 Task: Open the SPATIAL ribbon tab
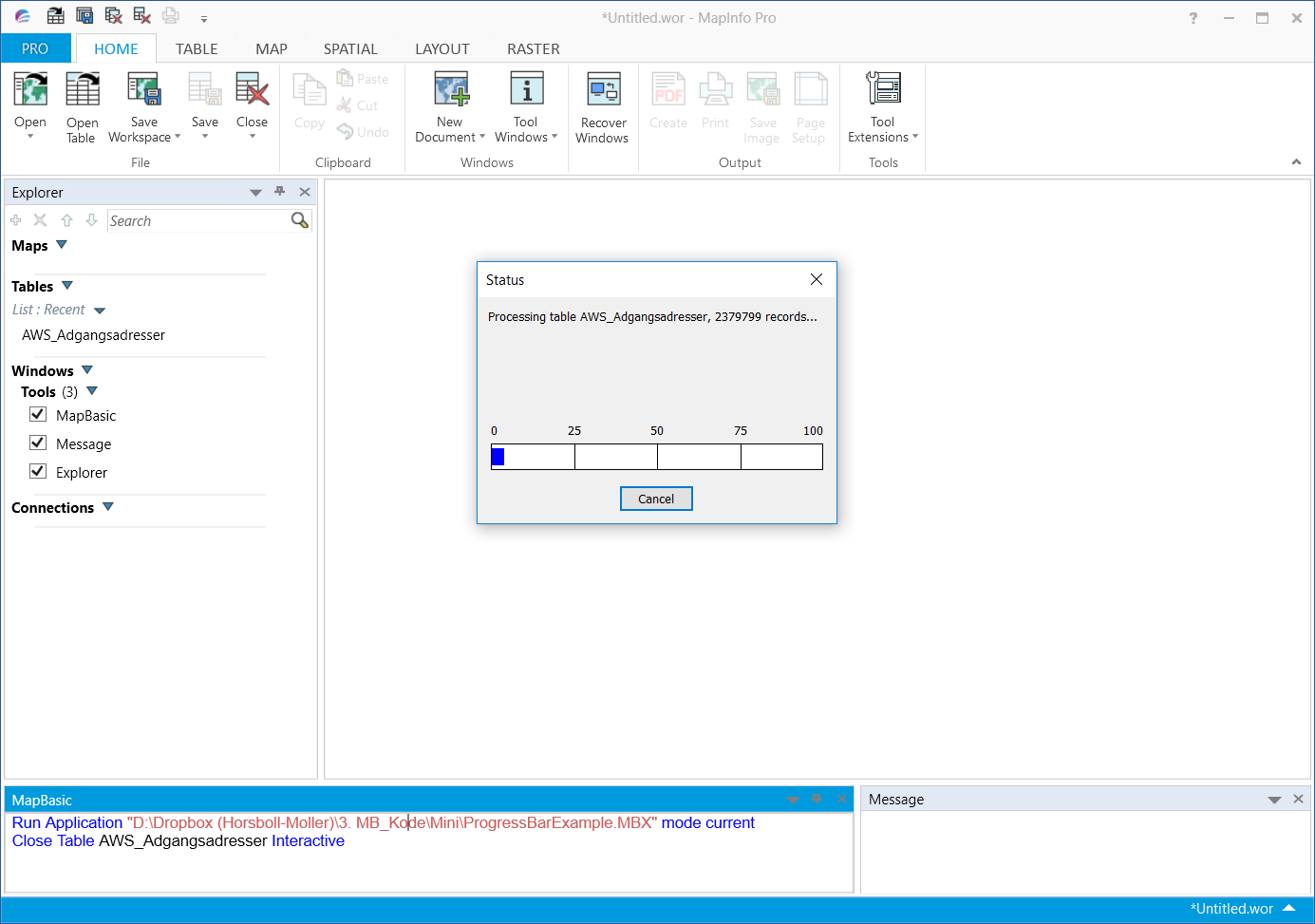pyautogui.click(x=350, y=48)
